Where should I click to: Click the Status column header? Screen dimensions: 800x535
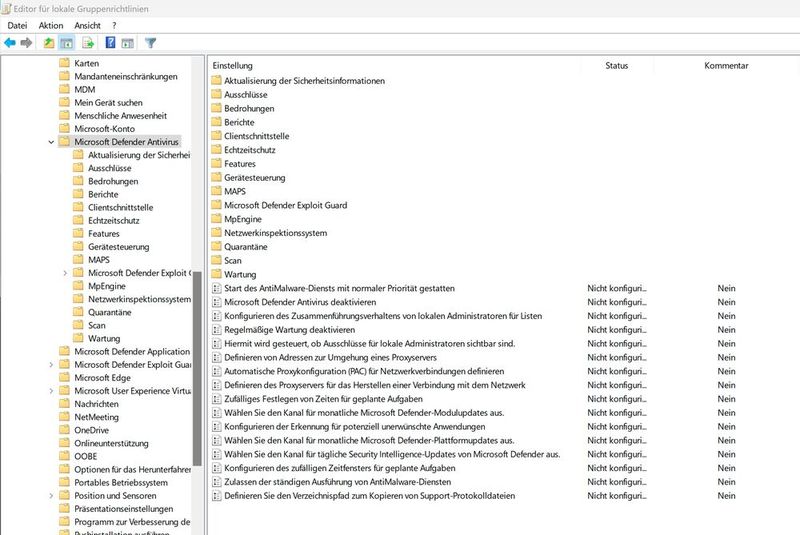617,66
